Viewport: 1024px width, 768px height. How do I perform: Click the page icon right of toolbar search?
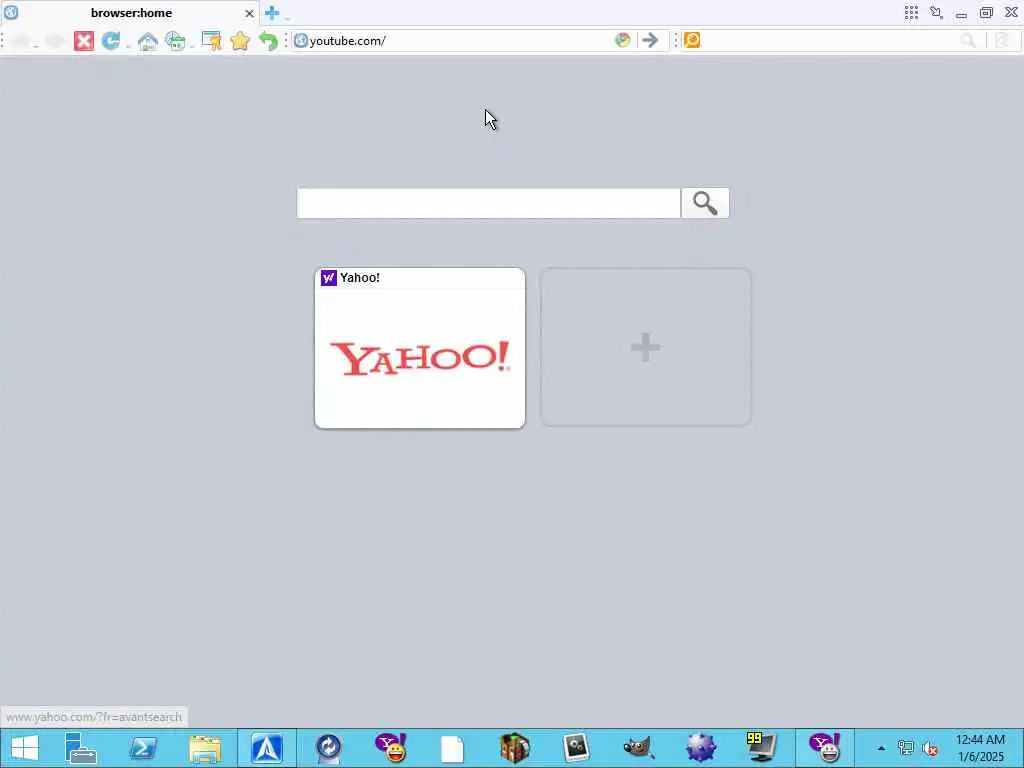(1001, 40)
